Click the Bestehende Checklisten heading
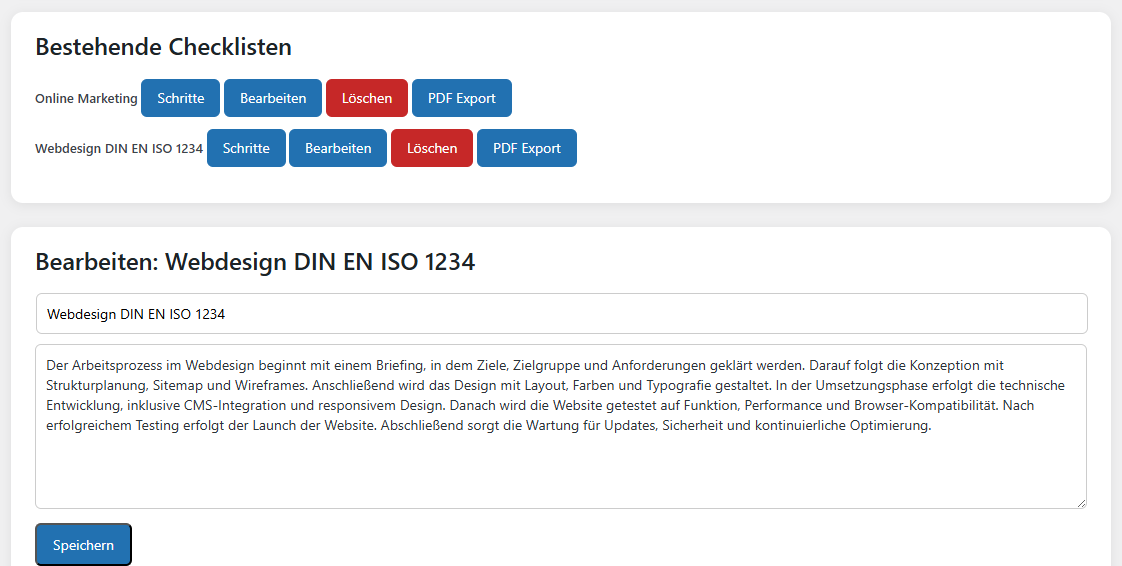The width and height of the screenshot is (1122, 566). pos(163,47)
